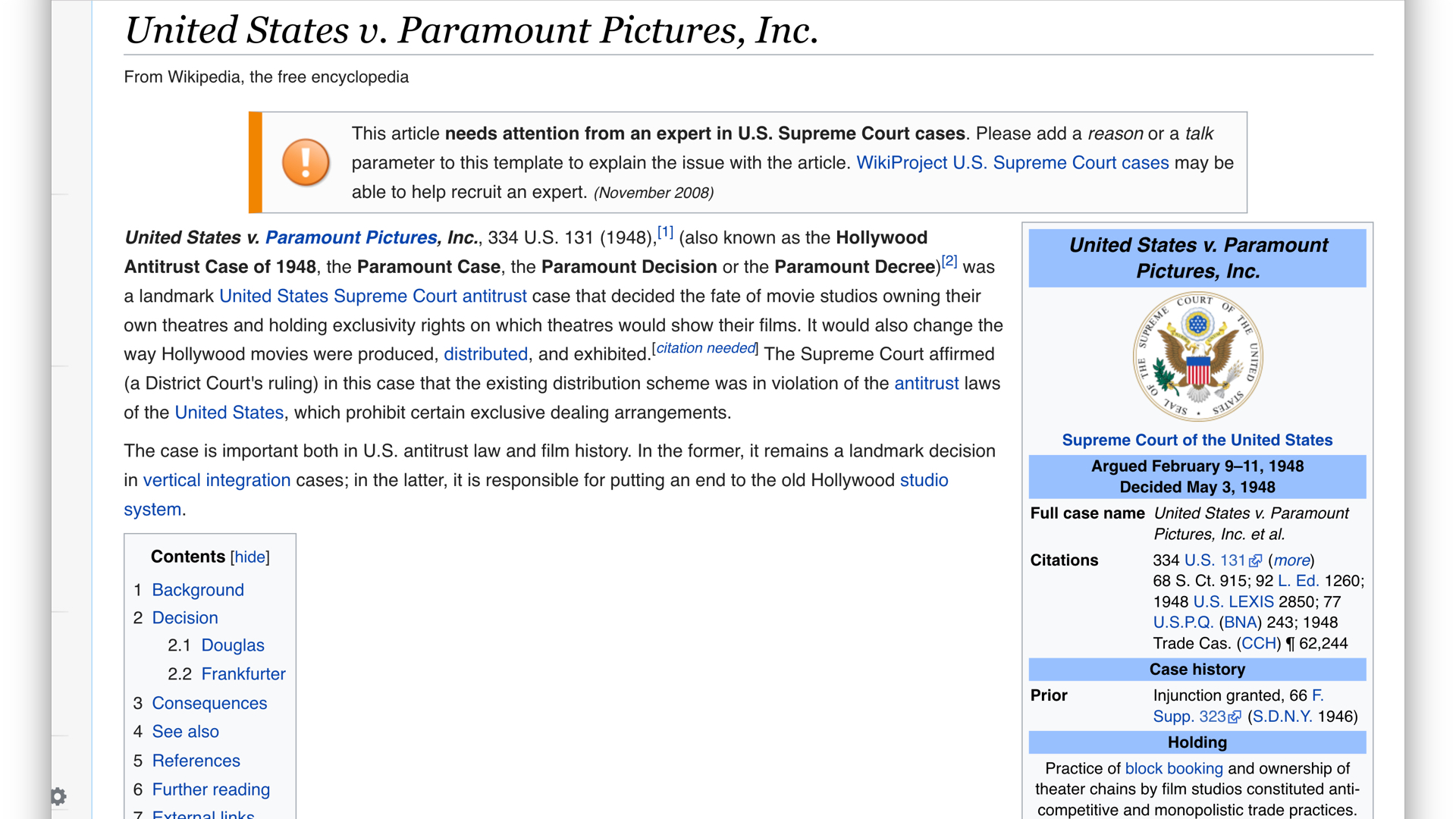Open the Further reading section link
Image resolution: width=1456 pixels, height=819 pixels.
click(211, 789)
